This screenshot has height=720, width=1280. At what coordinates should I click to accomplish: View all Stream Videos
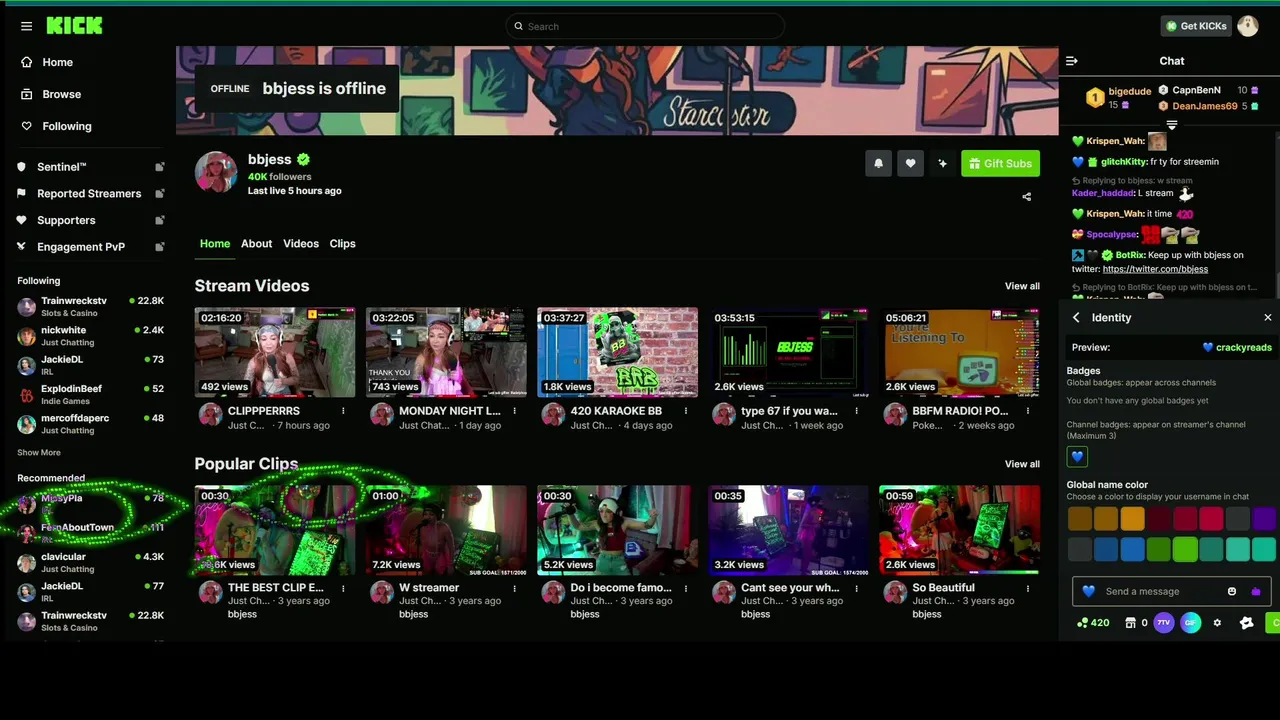[1022, 286]
